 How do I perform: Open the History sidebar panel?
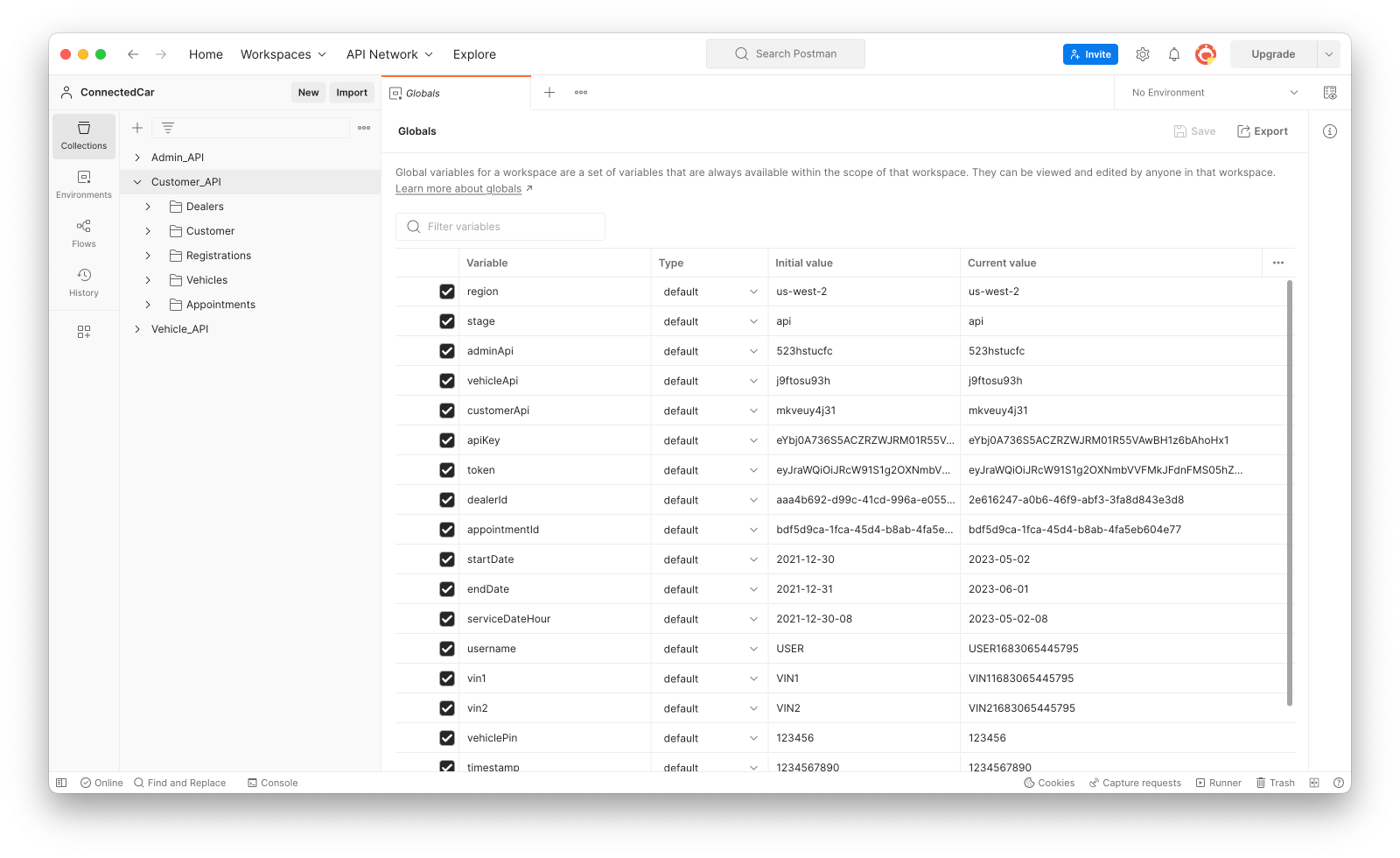pos(84,283)
